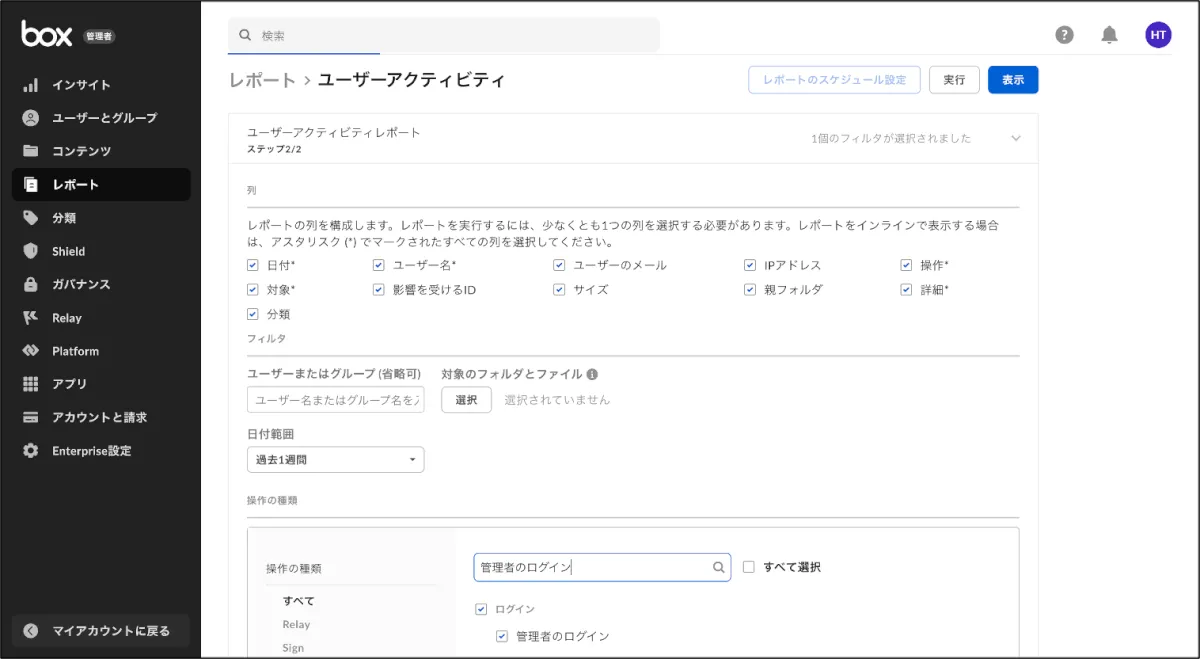Open the 日付範囲 dropdown showing 過去1週間
Viewport: 1200px width, 659px height.
[x=335, y=460]
